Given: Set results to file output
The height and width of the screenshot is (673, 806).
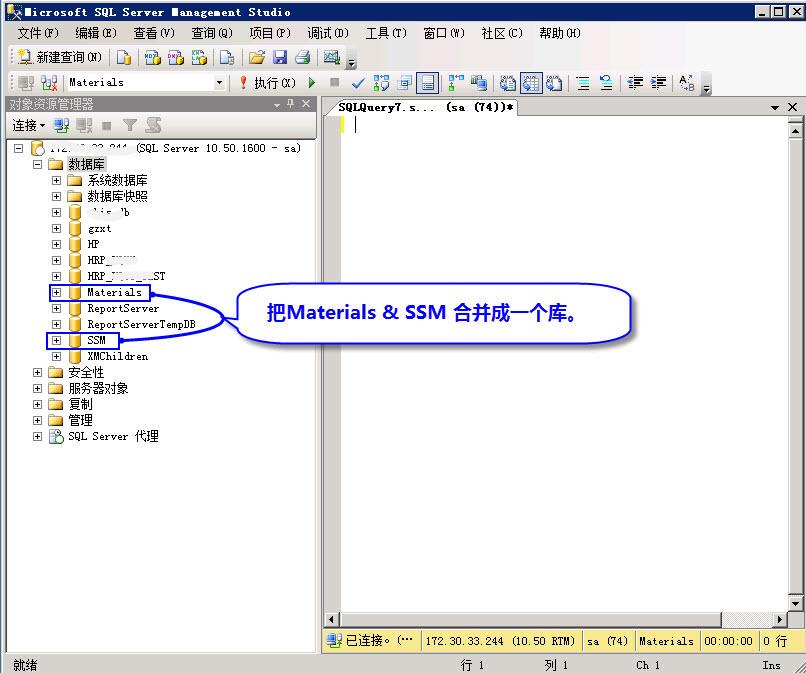Looking at the screenshot, I should click(554, 83).
